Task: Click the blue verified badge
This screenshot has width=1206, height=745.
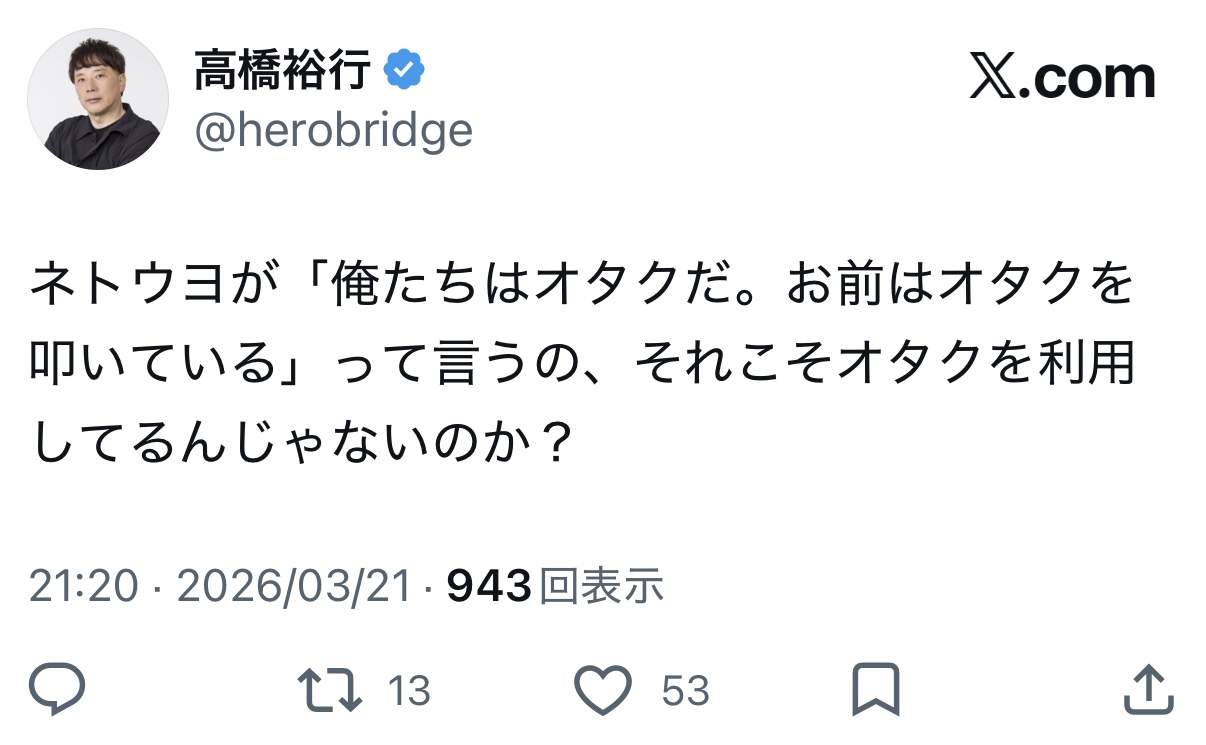Action: pyautogui.click(x=405, y=71)
